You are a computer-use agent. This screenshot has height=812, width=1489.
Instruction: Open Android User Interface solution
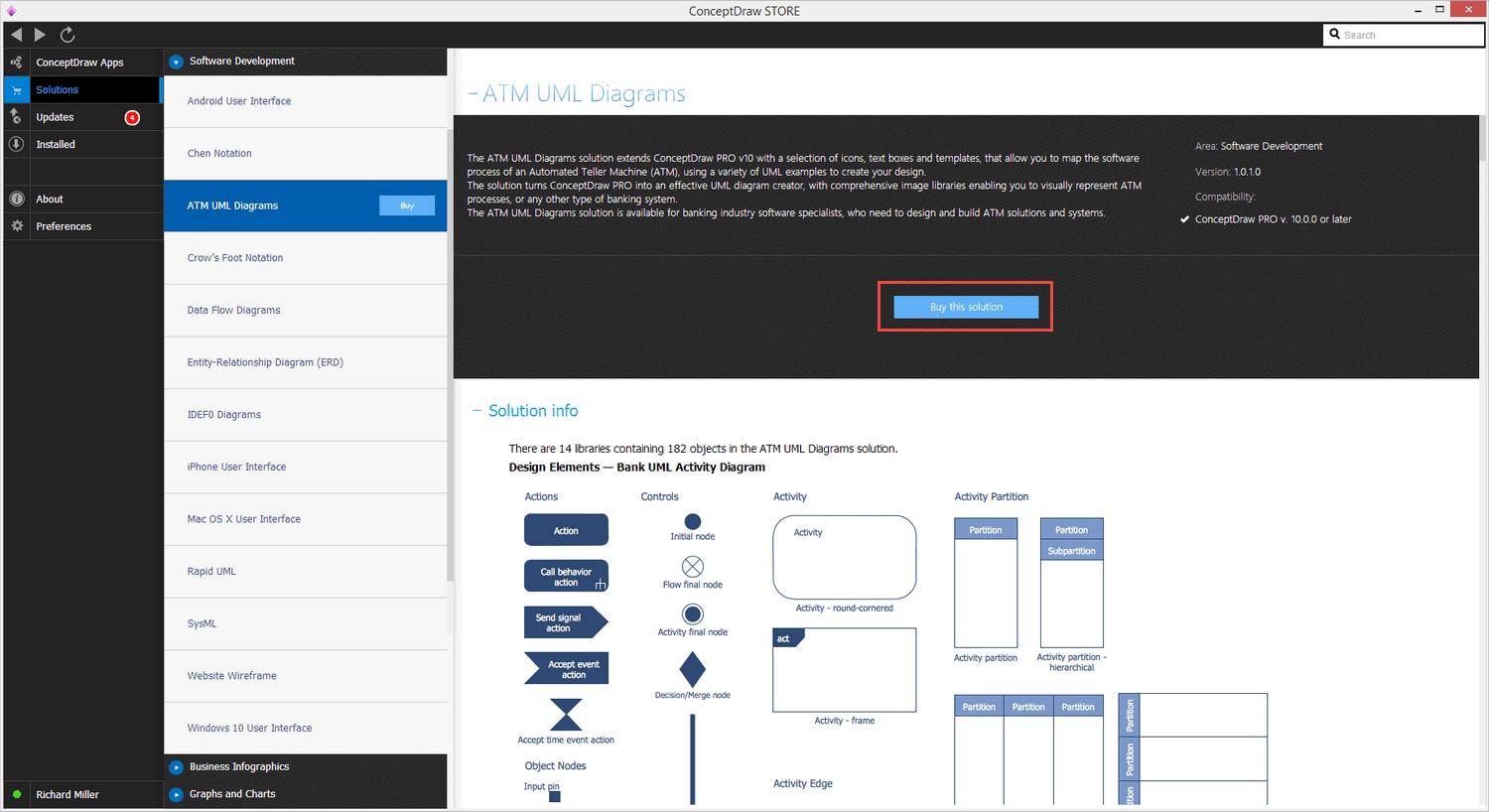pyautogui.click(x=305, y=101)
